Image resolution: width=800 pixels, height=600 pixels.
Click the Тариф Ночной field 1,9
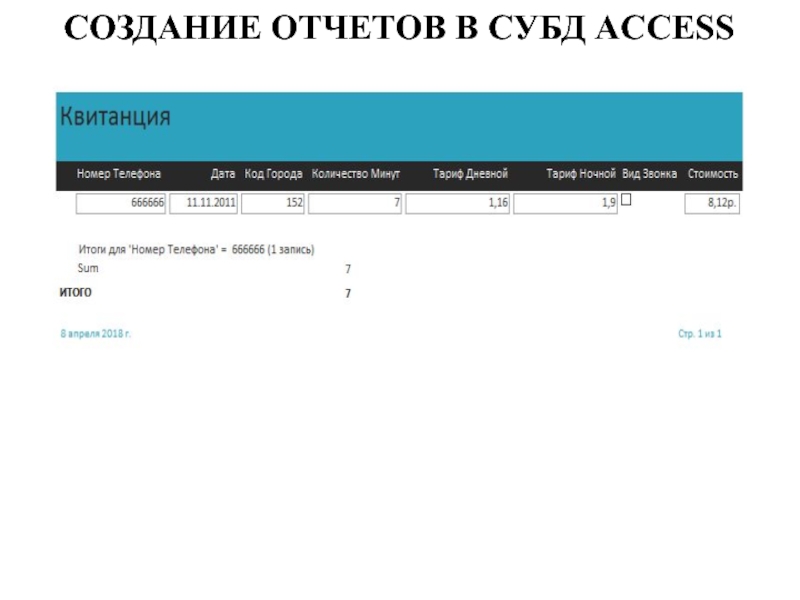(x=565, y=203)
